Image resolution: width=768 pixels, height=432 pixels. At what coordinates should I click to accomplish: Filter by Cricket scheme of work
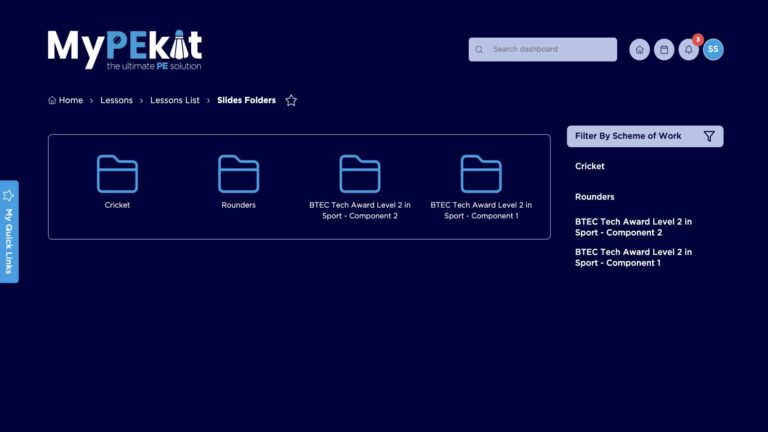click(590, 166)
